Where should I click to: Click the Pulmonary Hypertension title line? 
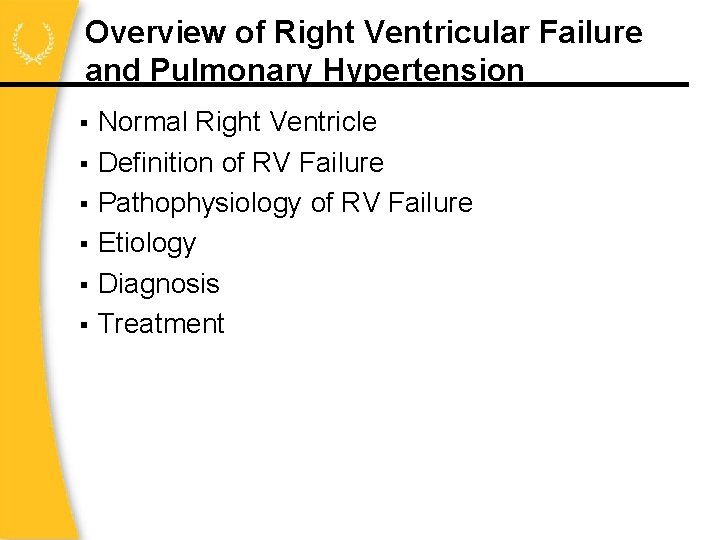pos(304,70)
